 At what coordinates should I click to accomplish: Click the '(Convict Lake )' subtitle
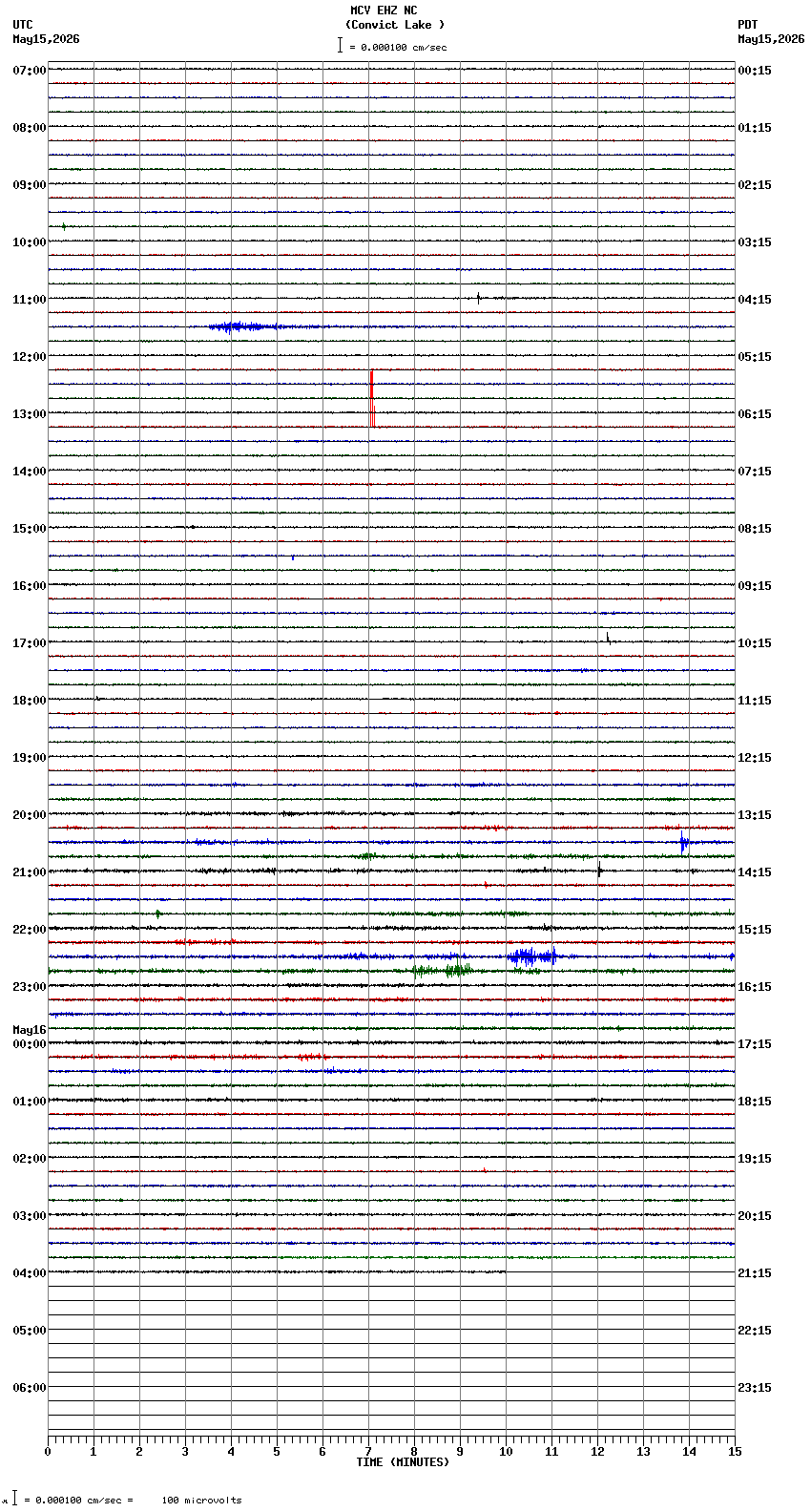coord(395,25)
